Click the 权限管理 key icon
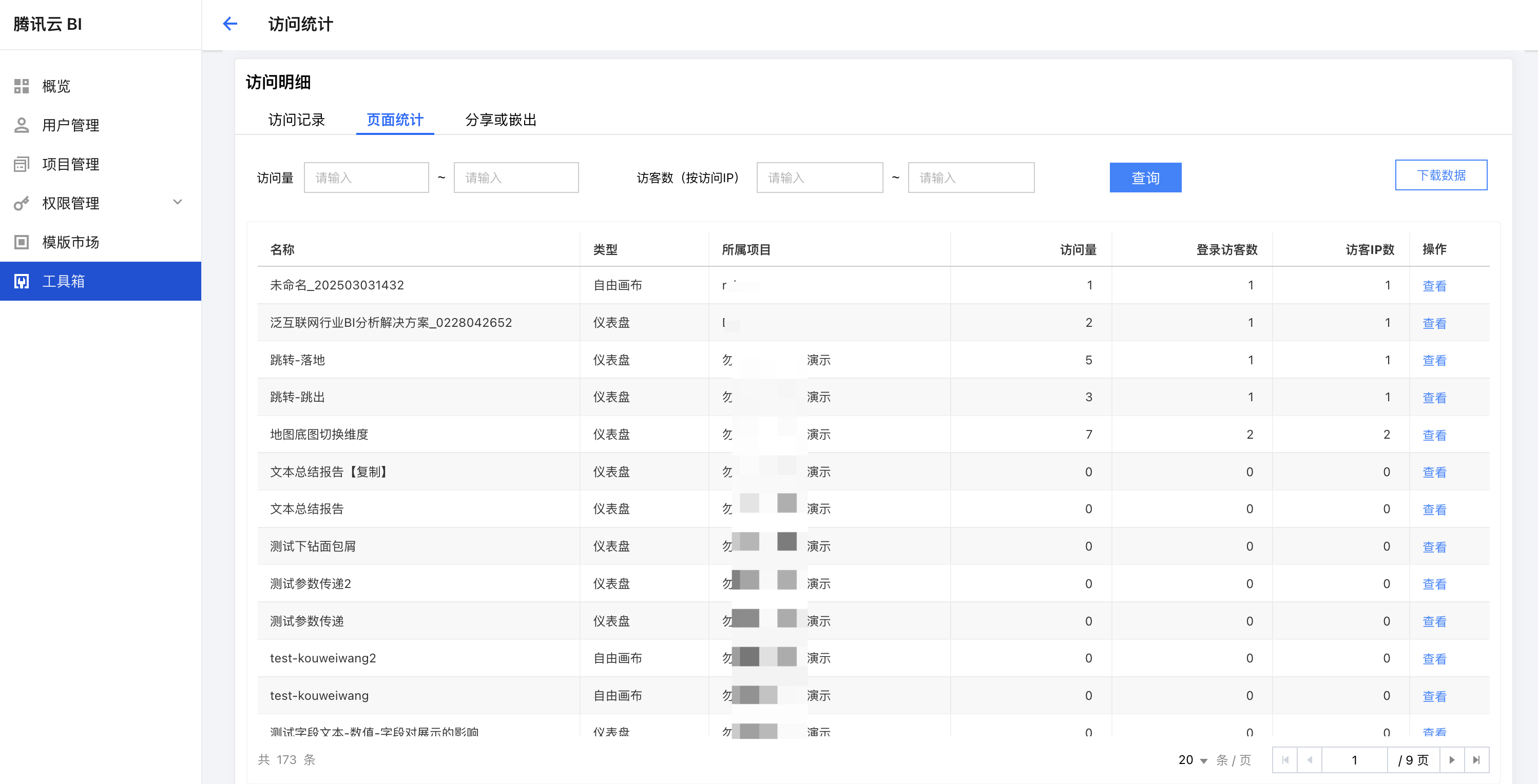This screenshot has width=1538, height=784. (x=22, y=204)
